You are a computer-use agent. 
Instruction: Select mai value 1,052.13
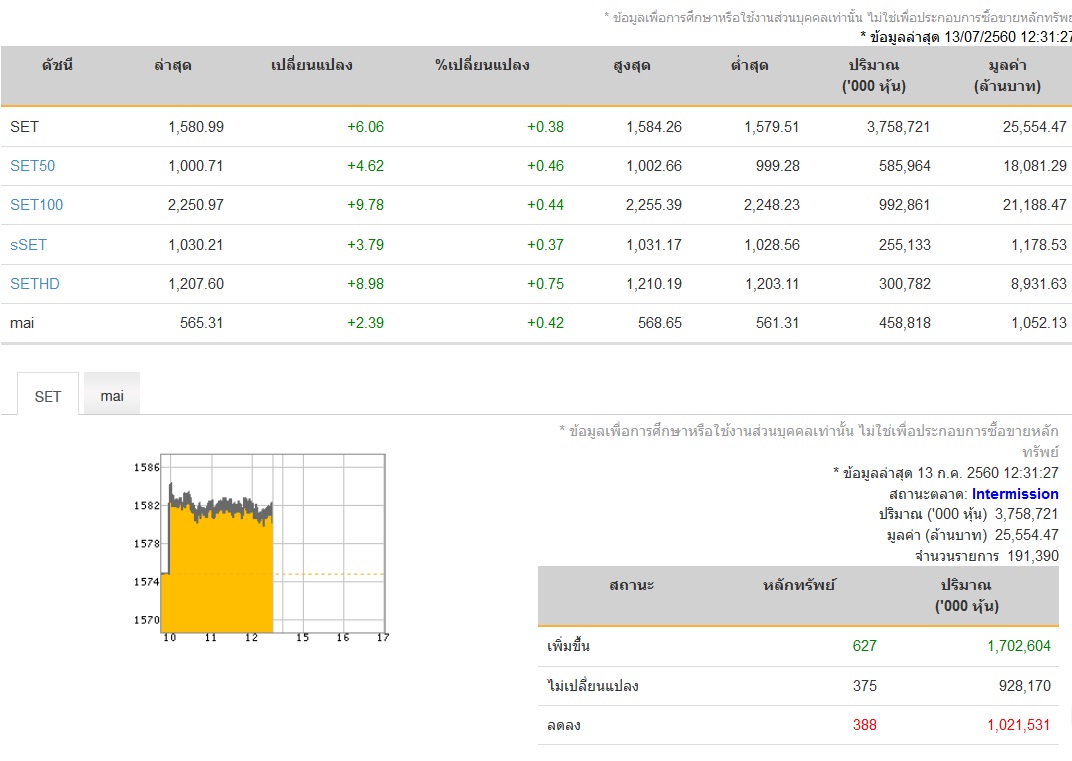pos(1038,323)
